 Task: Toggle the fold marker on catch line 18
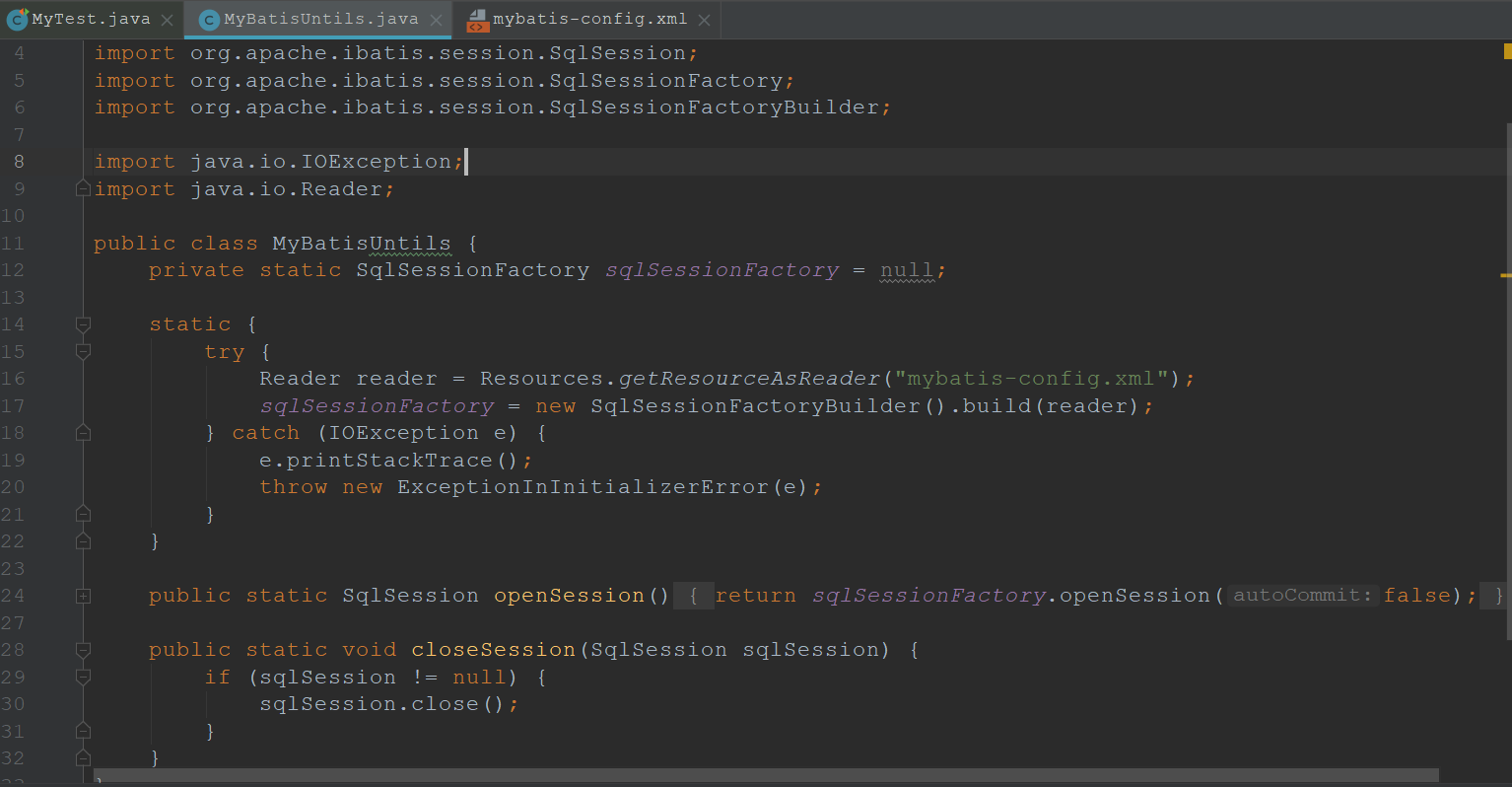point(83,433)
